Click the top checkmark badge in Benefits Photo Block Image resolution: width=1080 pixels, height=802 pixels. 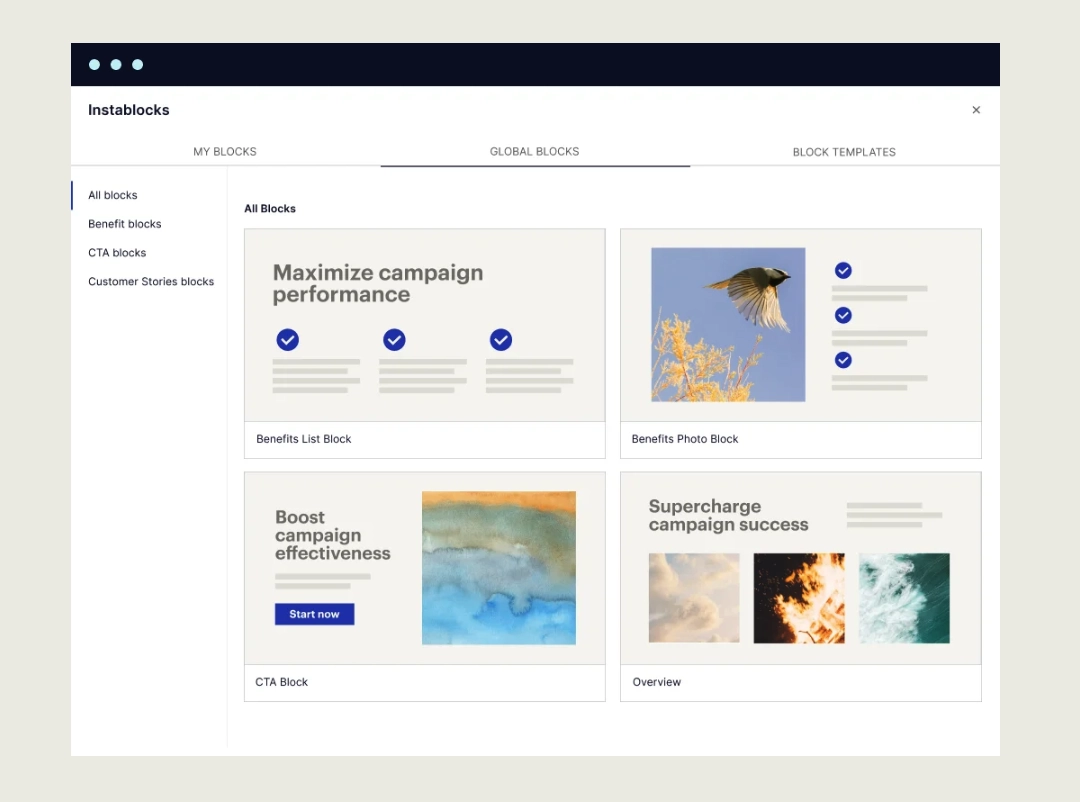point(843,270)
